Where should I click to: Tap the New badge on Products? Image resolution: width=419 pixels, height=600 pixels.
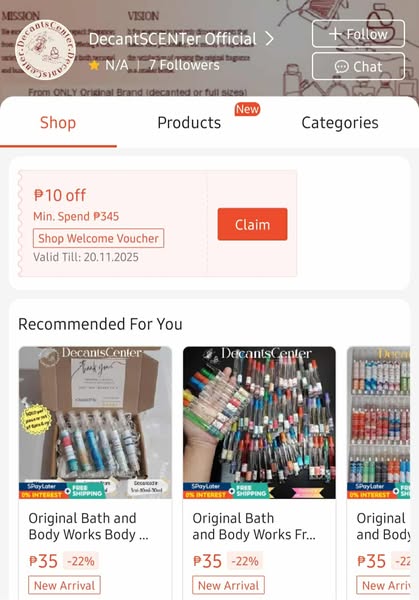(x=247, y=109)
